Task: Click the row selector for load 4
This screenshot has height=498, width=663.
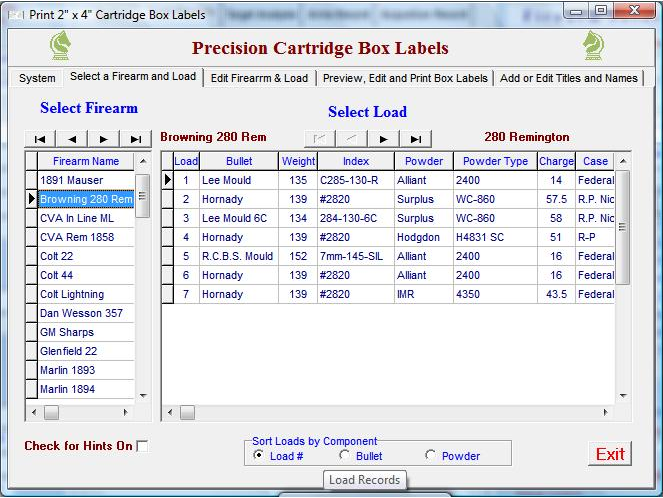Action: coord(167,237)
